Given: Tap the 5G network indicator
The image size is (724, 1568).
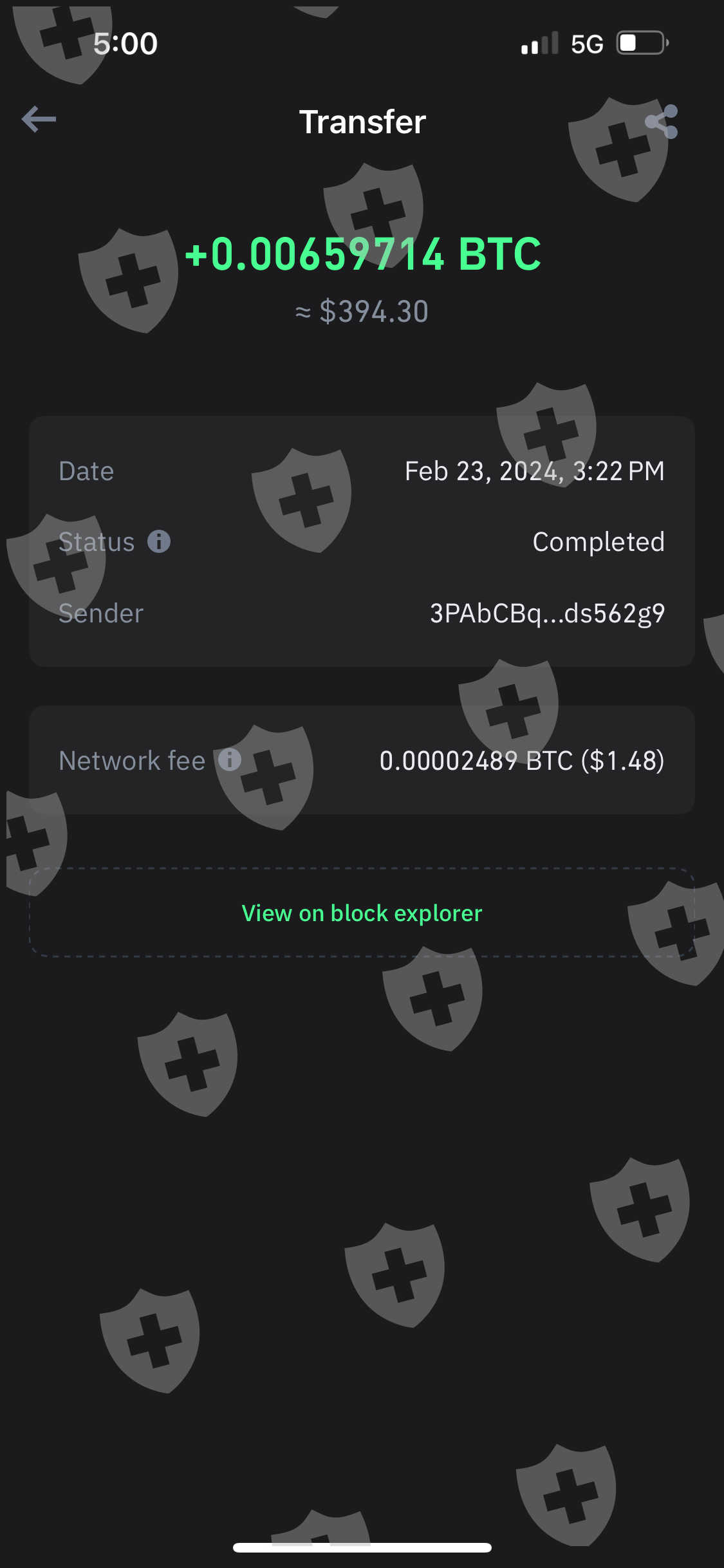Looking at the screenshot, I should (x=587, y=44).
